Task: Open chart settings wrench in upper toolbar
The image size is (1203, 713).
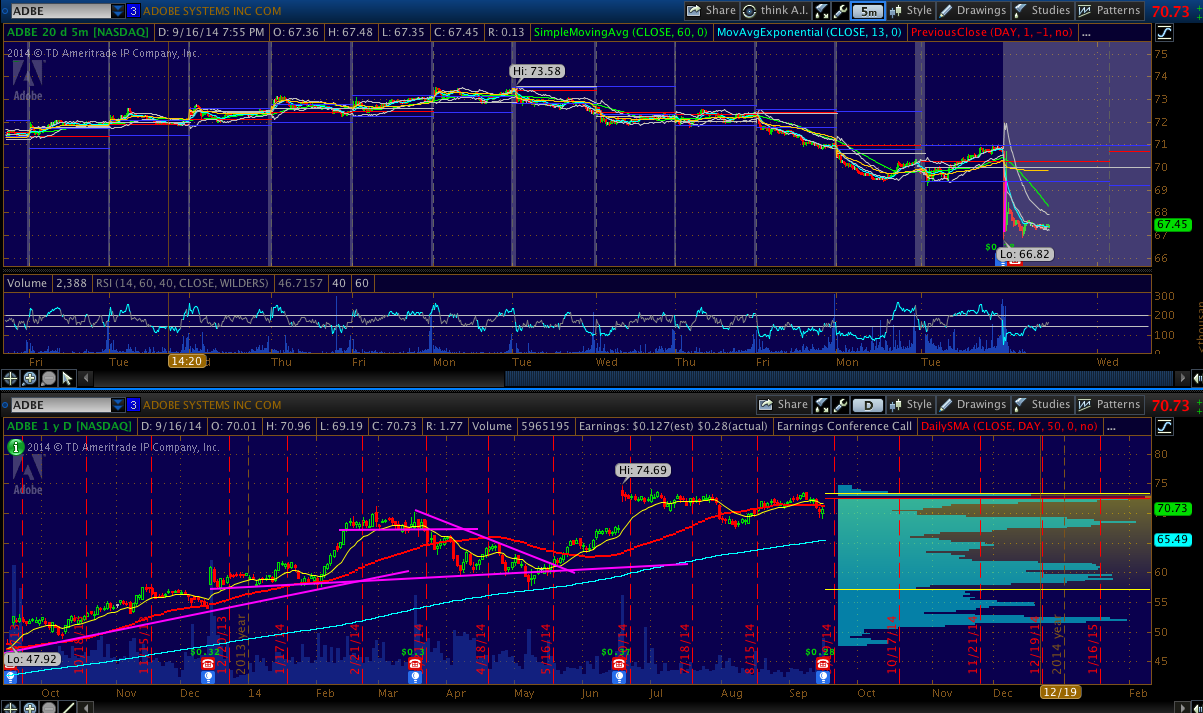Action: (x=841, y=11)
